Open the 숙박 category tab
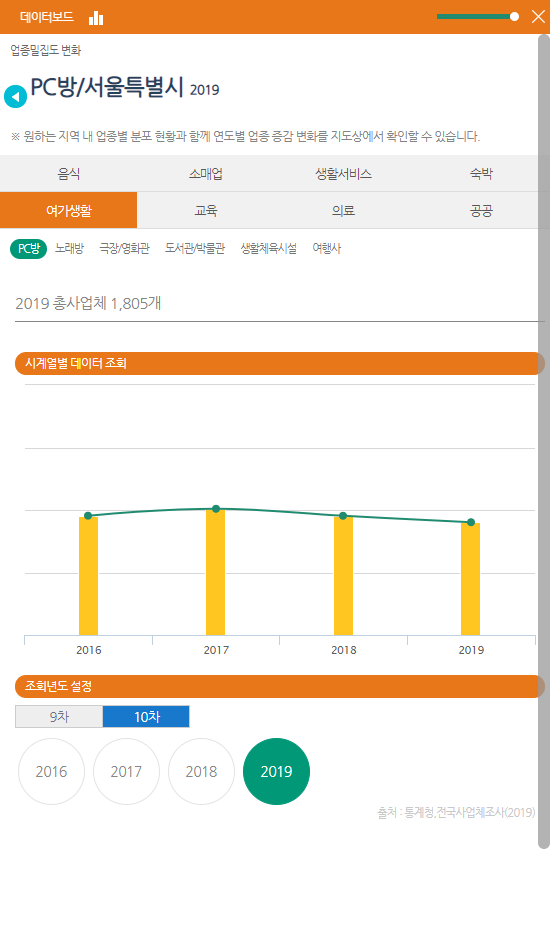Image resolution: width=550 pixels, height=942 pixels. (x=481, y=174)
